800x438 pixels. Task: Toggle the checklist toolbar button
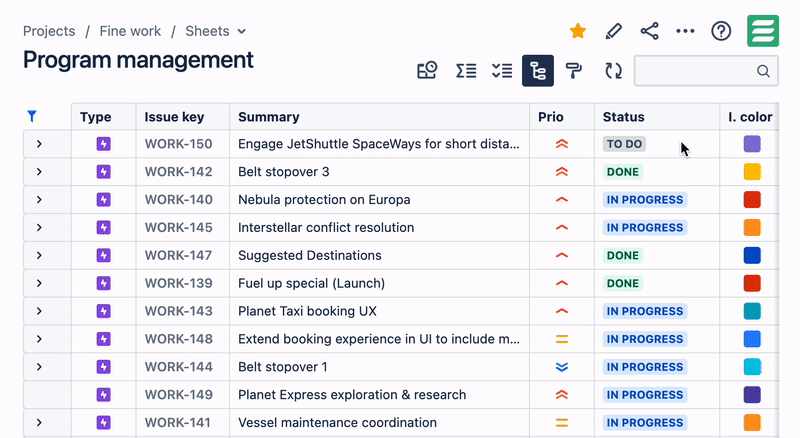[x=502, y=71]
